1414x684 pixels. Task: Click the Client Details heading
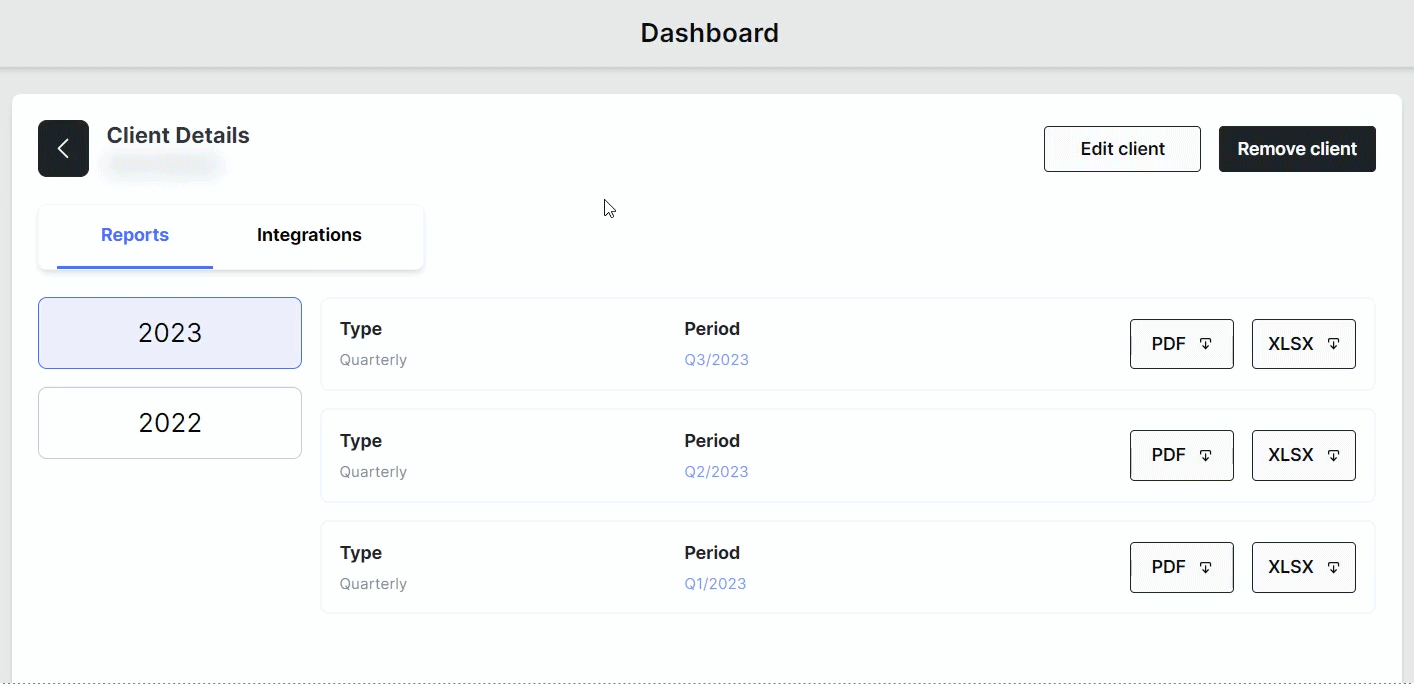tap(178, 136)
